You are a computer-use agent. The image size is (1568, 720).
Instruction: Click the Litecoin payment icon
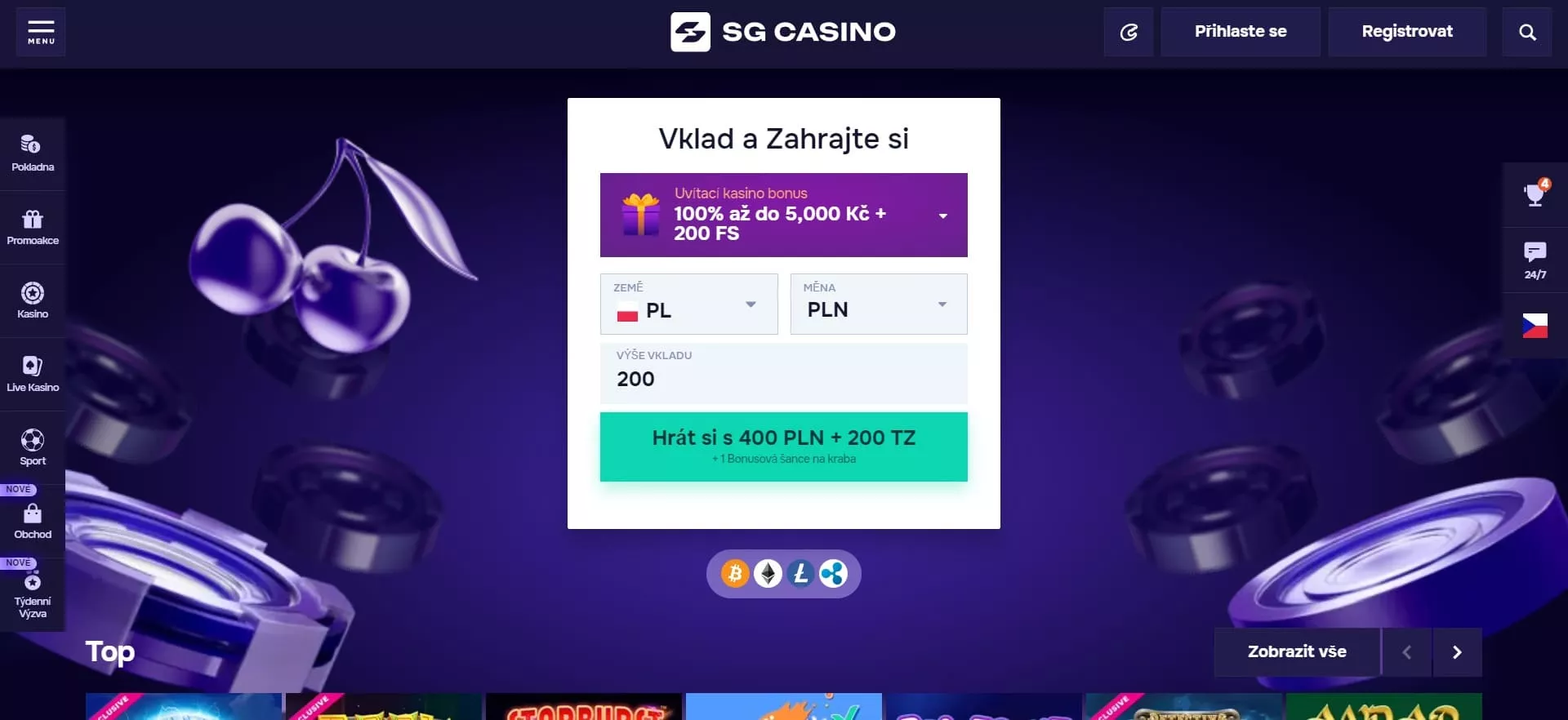(800, 574)
